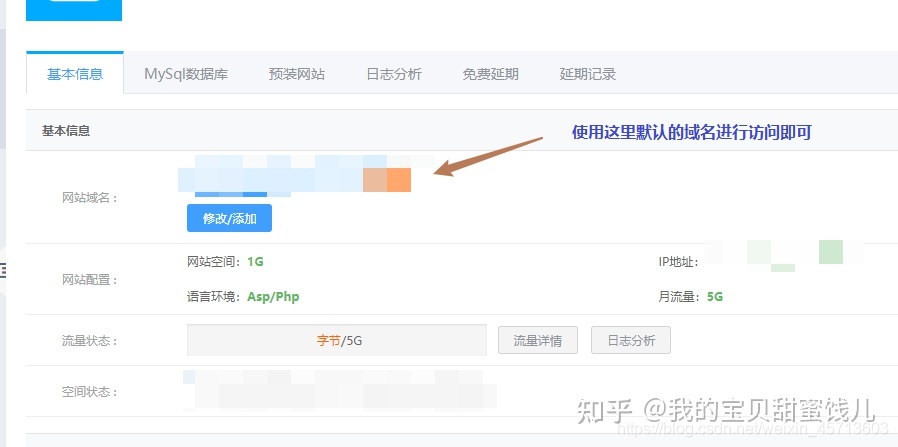Viewport: 898px width, 447px height.
Task: Open the MySql数据库 tab
Action: (x=186, y=74)
